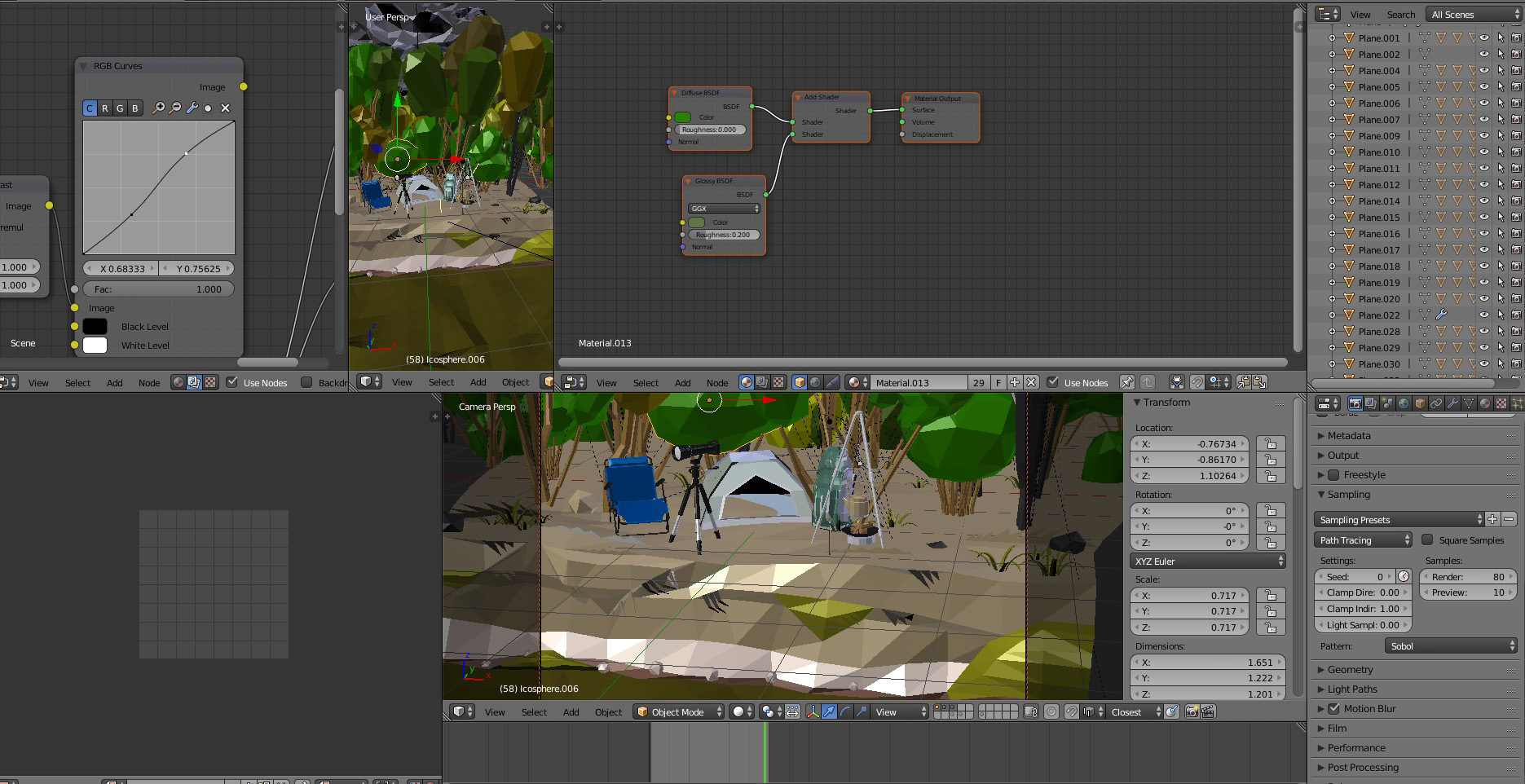Open the Scene properties tab

[x=1387, y=403]
